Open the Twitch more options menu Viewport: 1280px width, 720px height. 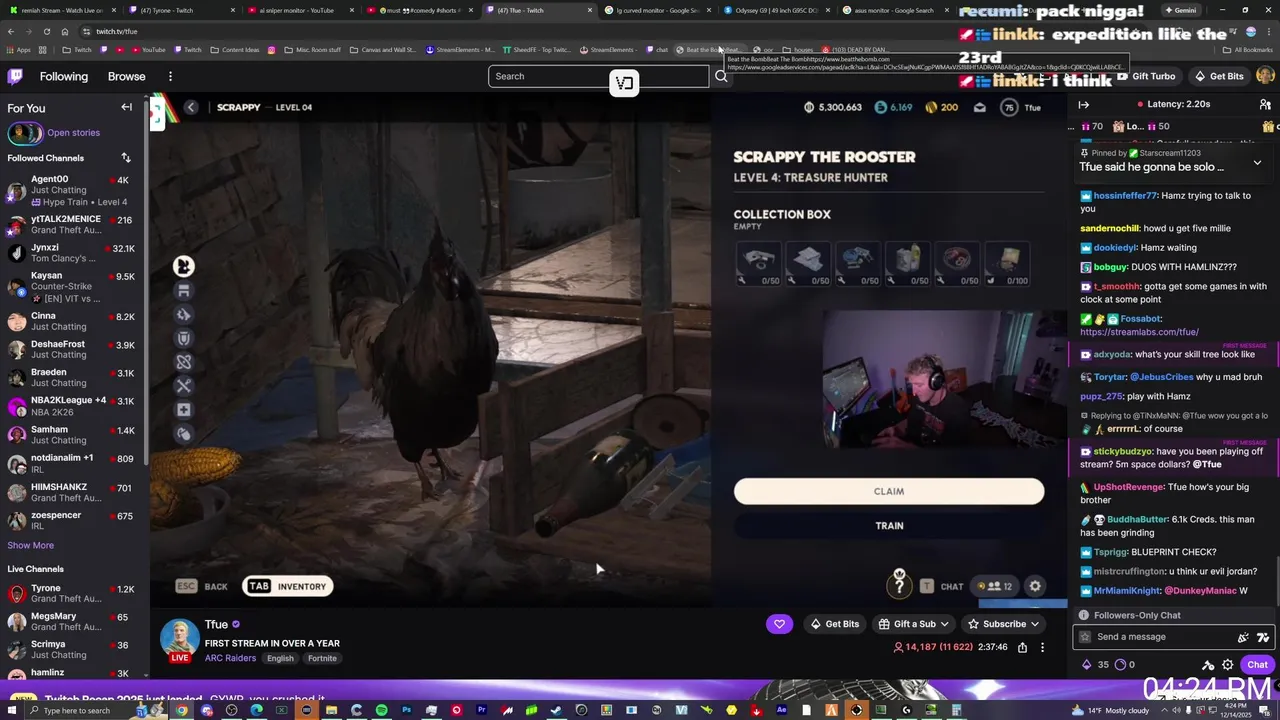pos(170,76)
